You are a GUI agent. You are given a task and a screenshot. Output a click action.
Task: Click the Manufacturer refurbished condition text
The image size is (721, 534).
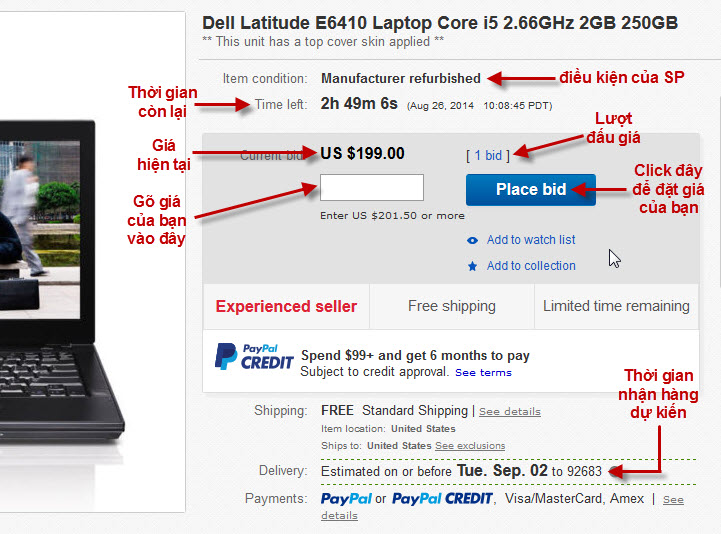click(x=401, y=78)
